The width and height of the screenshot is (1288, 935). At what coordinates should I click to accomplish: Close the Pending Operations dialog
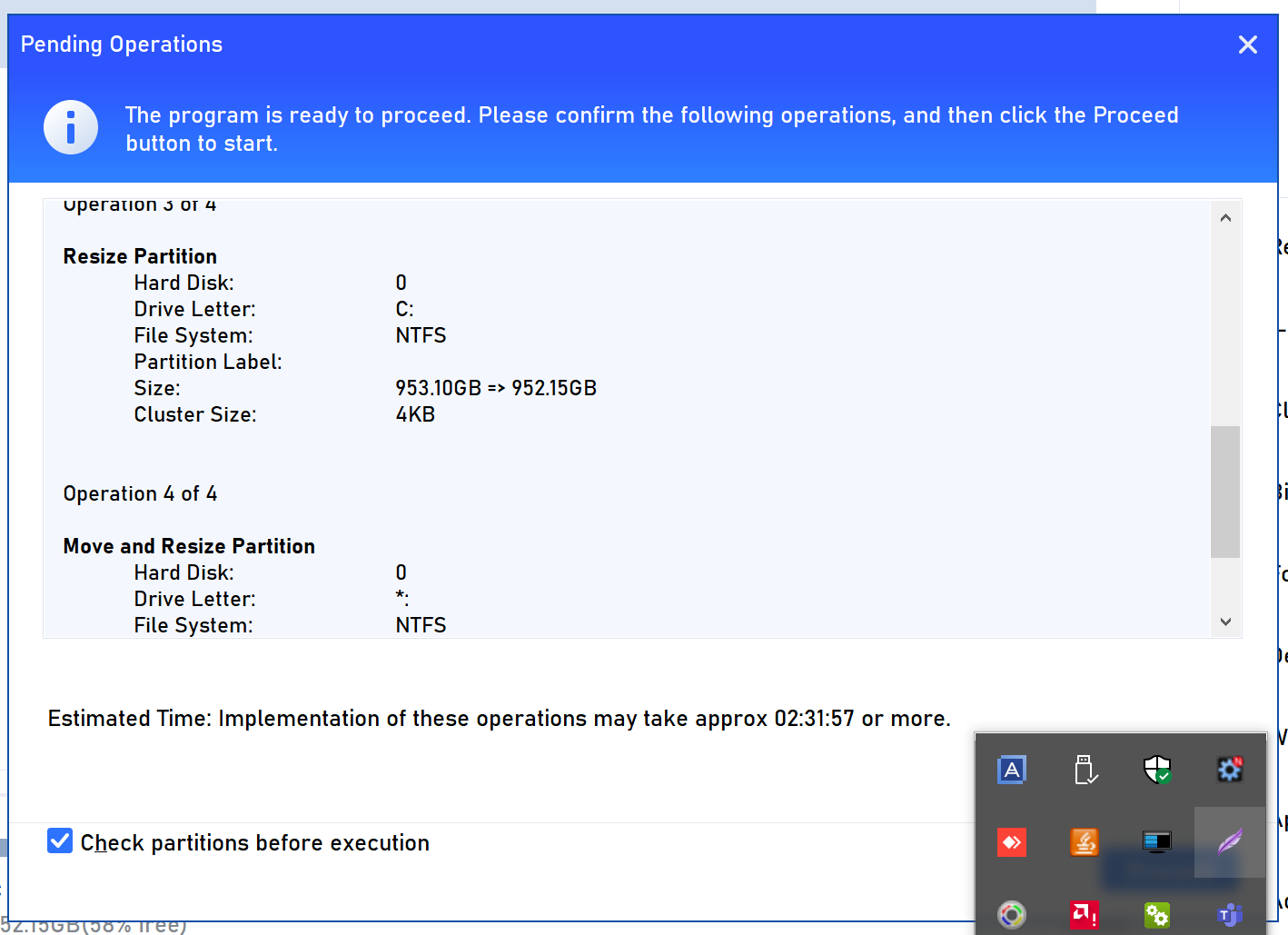pyautogui.click(x=1248, y=45)
